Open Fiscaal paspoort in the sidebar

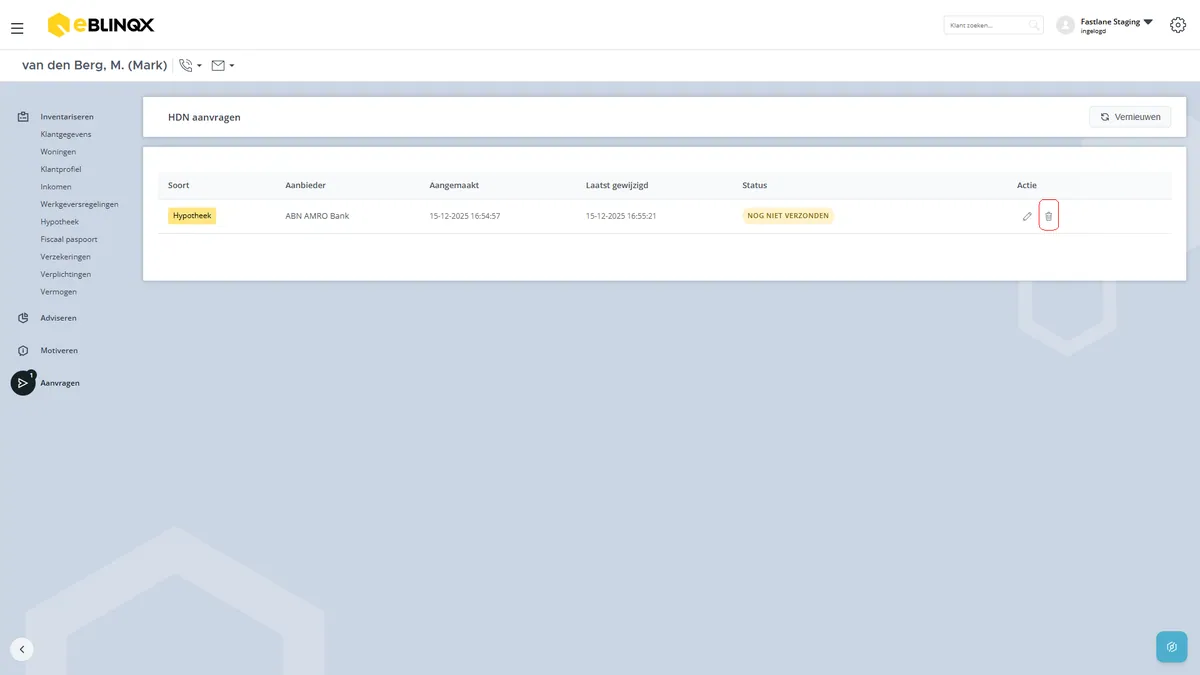tap(69, 239)
